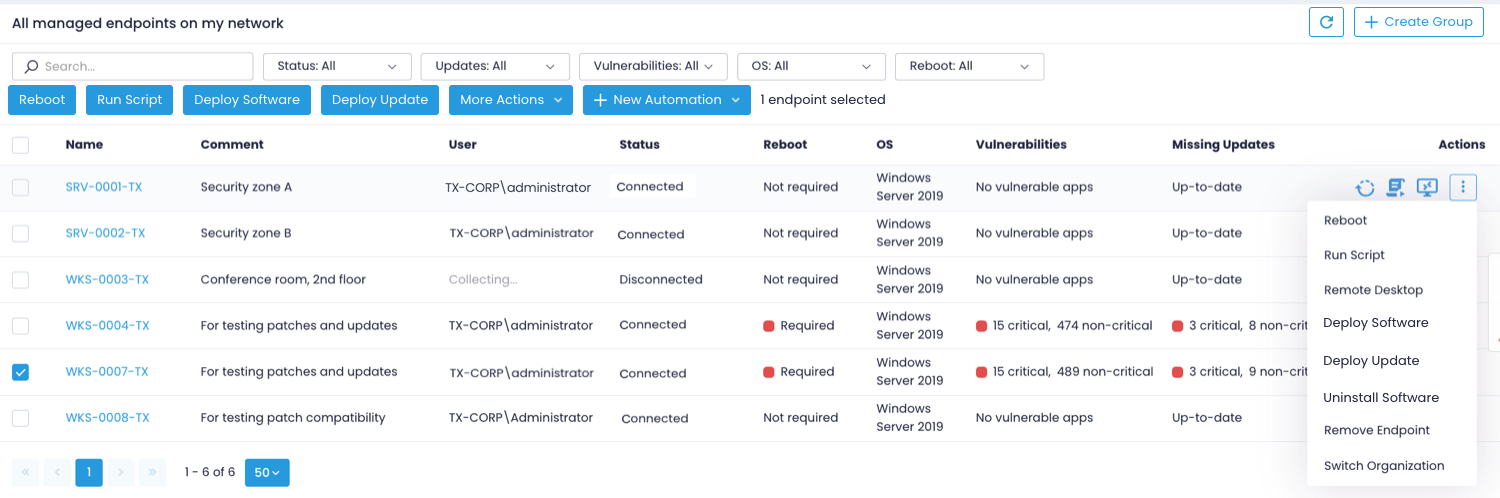1500x498 pixels.
Task: Expand the New Automation dropdown button
Action: [667, 100]
